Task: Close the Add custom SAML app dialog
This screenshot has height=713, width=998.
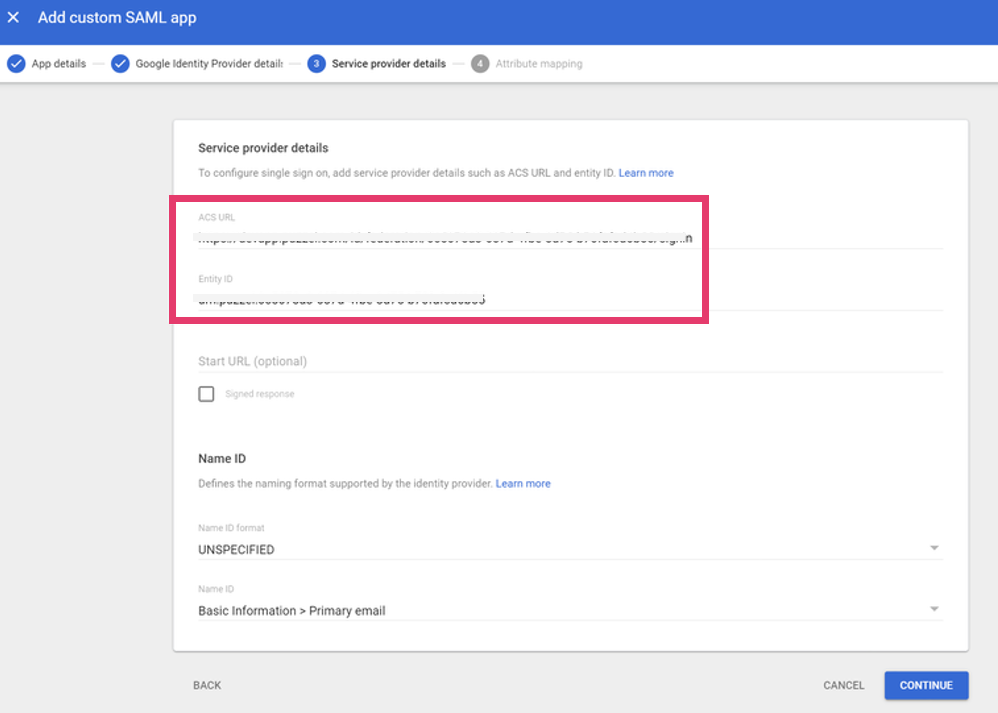Action: click(x=14, y=18)
